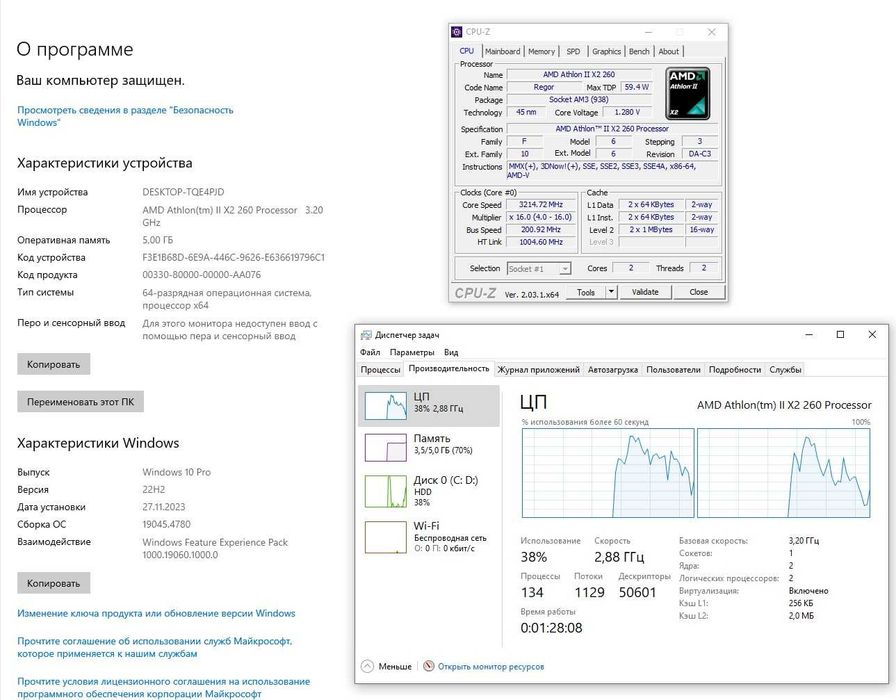Open the Журнал приложений tab

(538, 370)
